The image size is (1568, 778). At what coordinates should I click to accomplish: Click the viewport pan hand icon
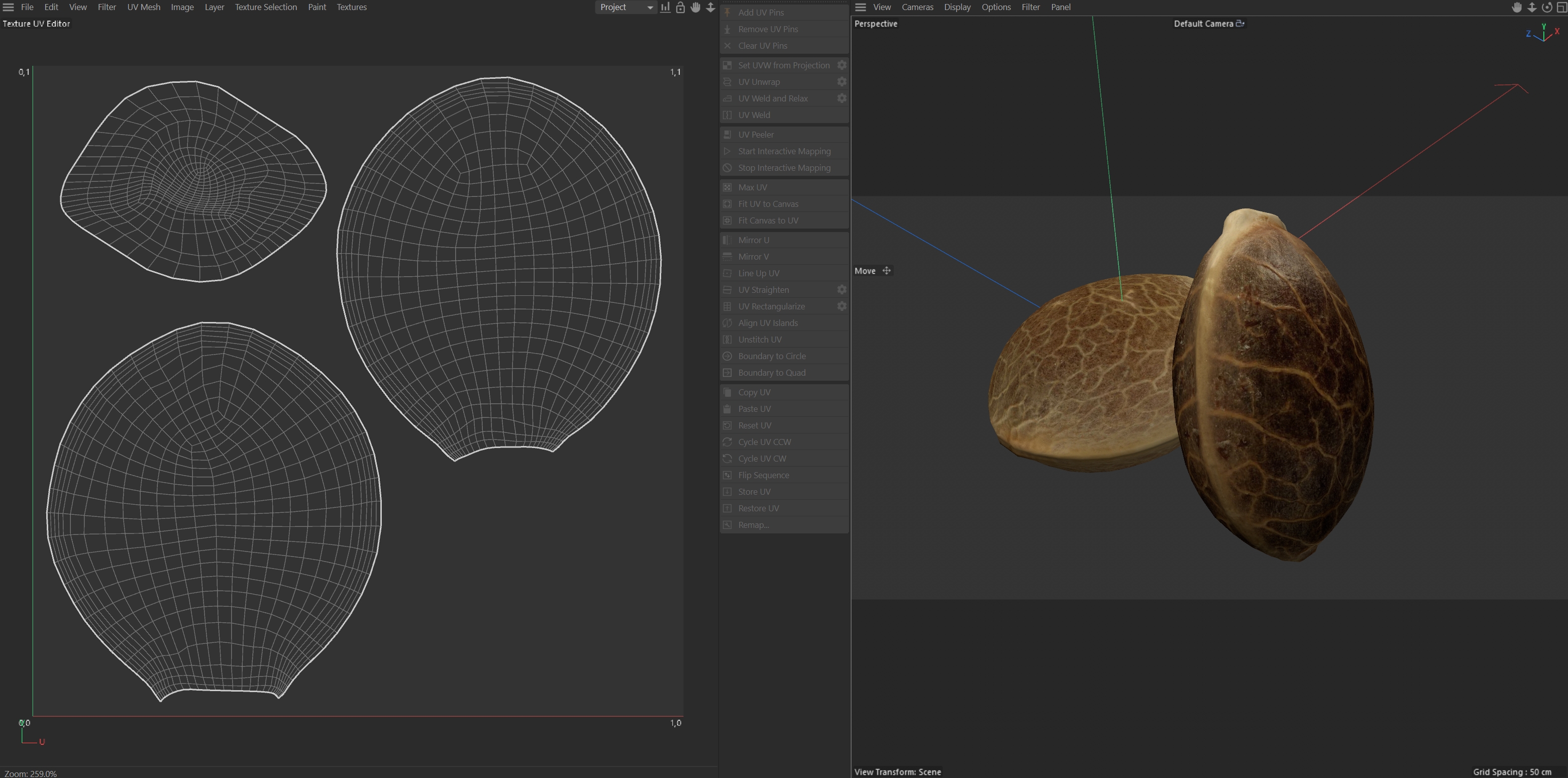point(1517,8)
